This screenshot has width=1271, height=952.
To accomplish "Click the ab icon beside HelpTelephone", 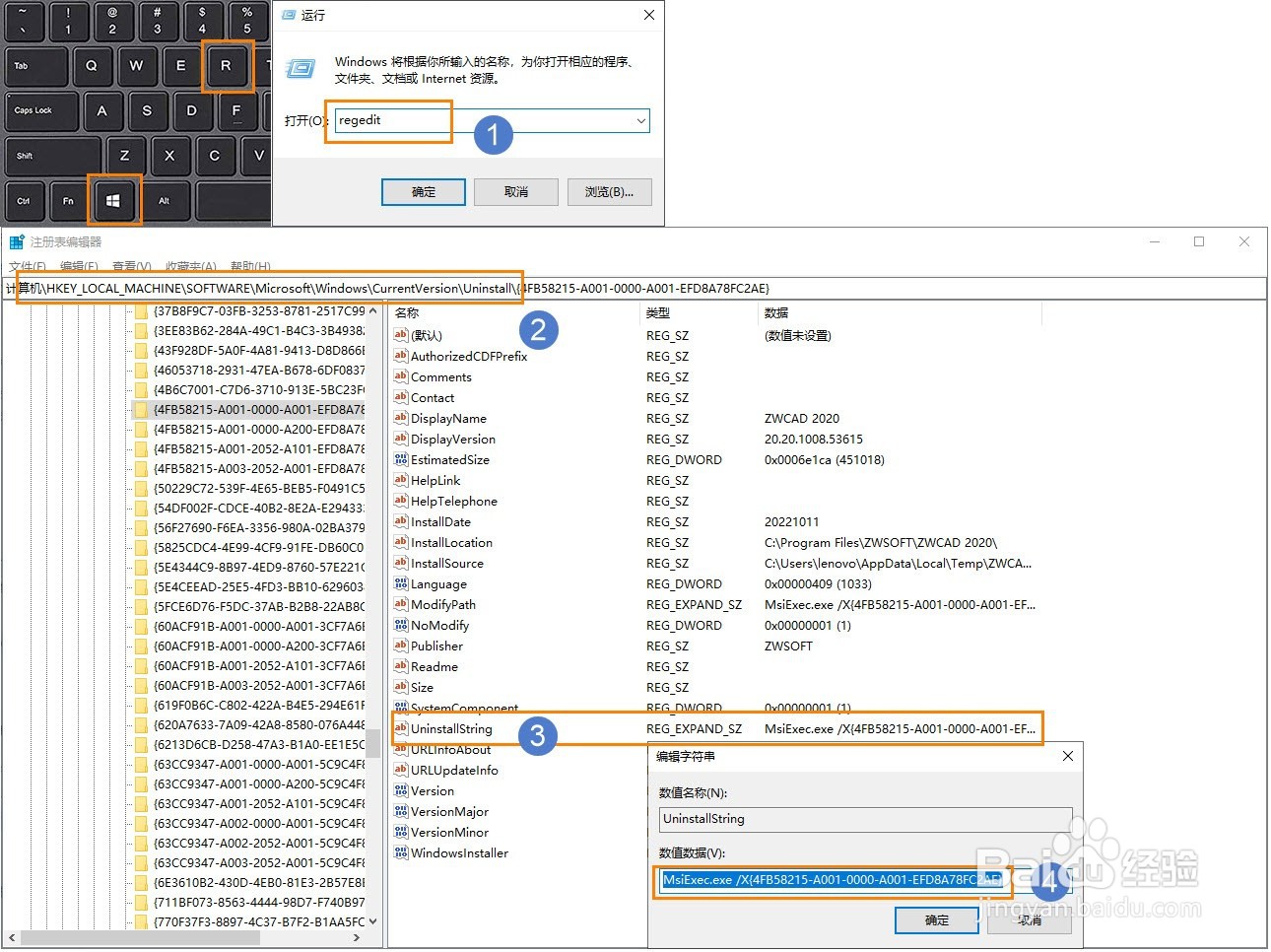I will 400,501.
